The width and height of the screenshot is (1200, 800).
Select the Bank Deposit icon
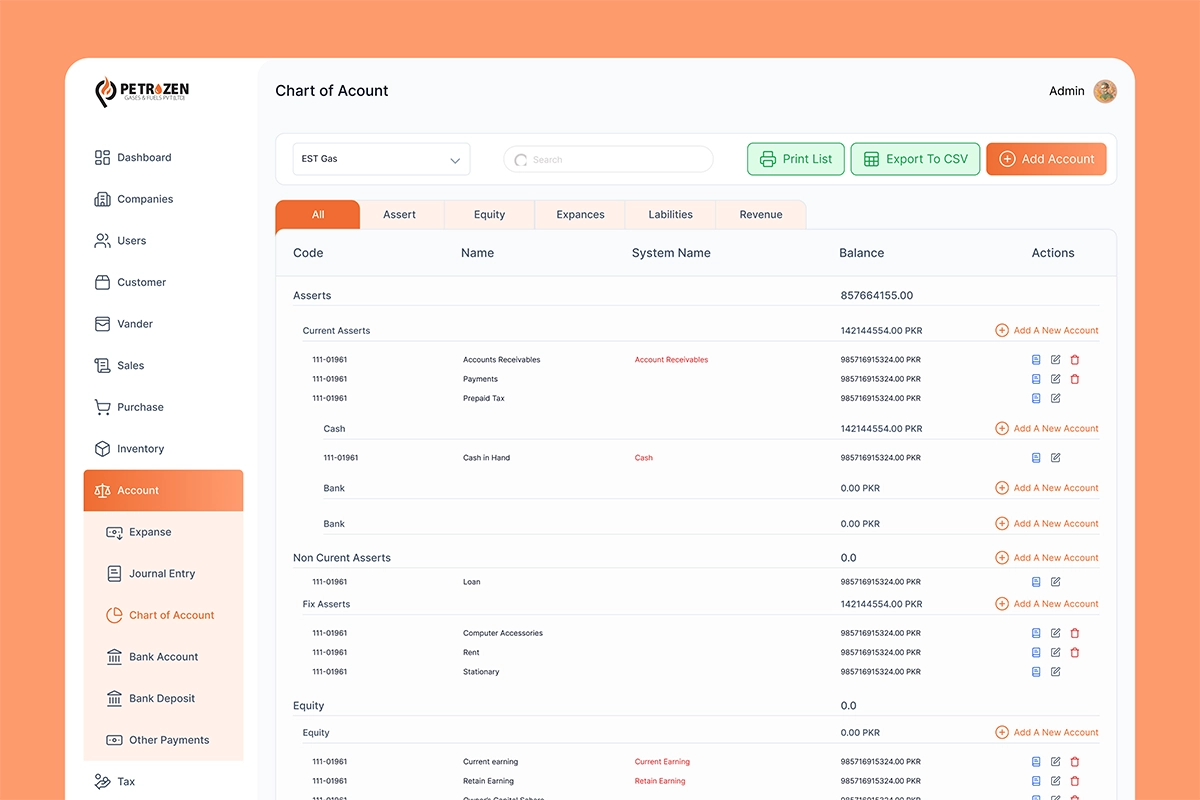point(113,698)
